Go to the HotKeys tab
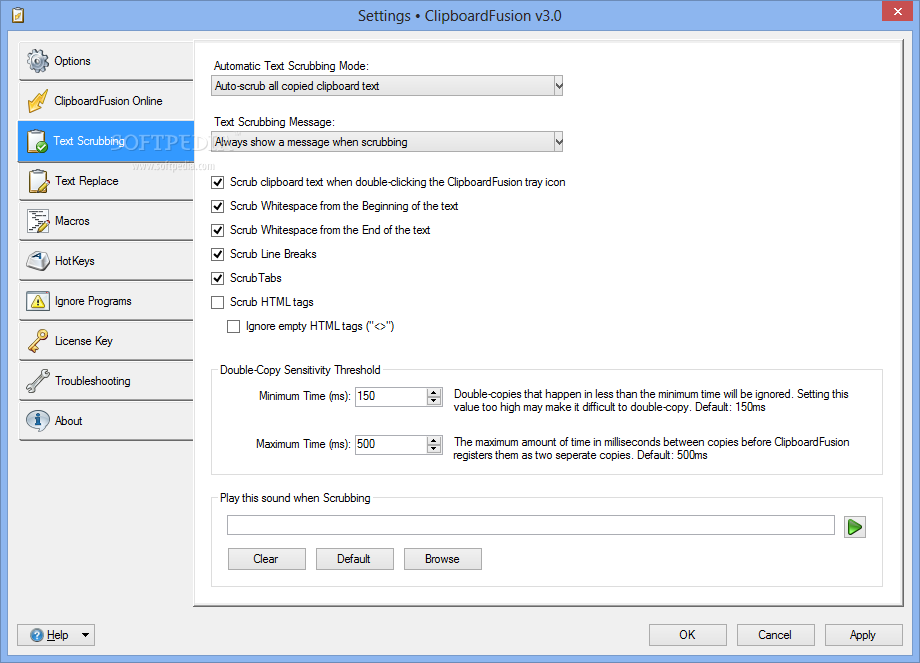 (106, 261)
